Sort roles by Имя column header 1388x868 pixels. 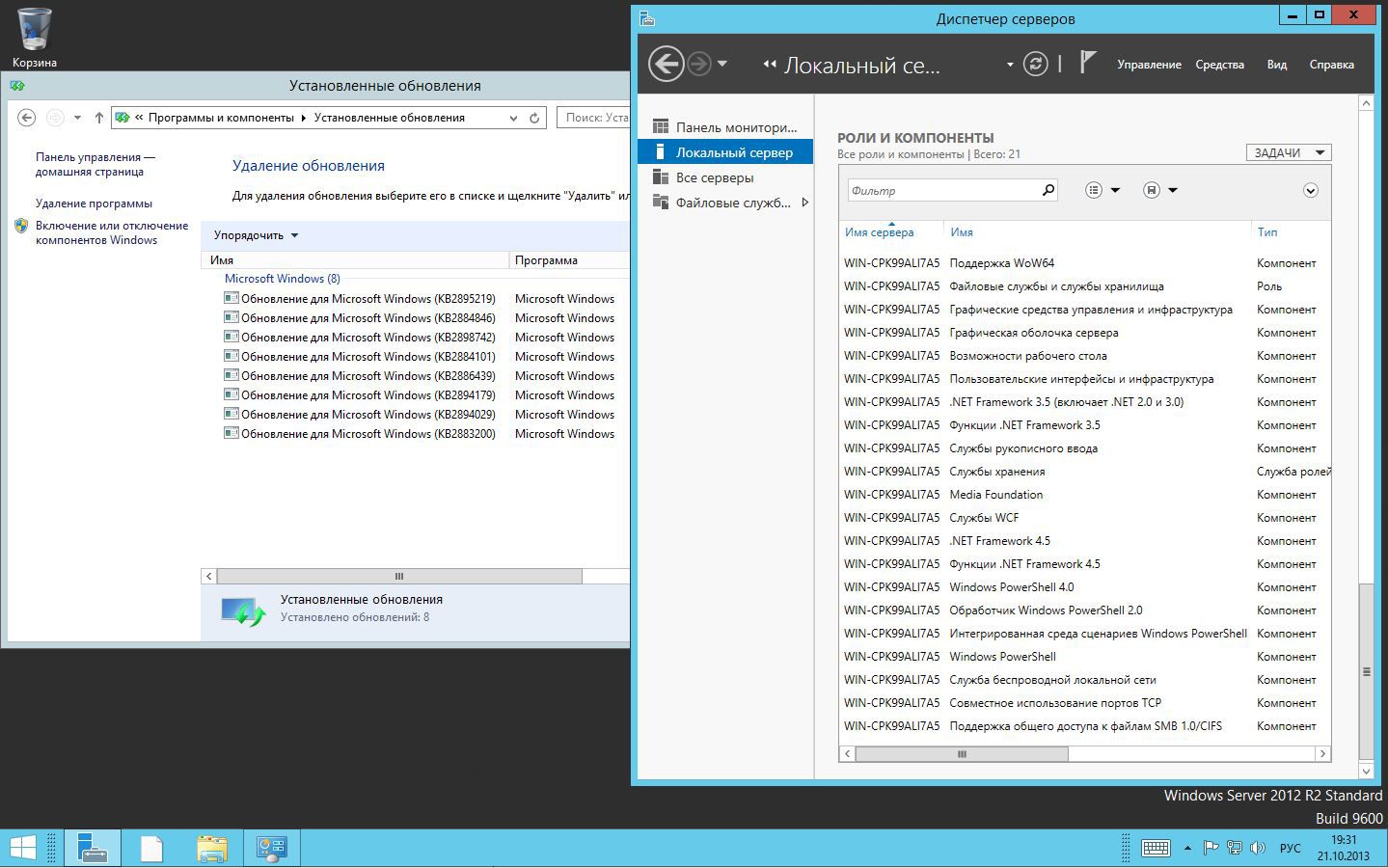coord(961,231)
